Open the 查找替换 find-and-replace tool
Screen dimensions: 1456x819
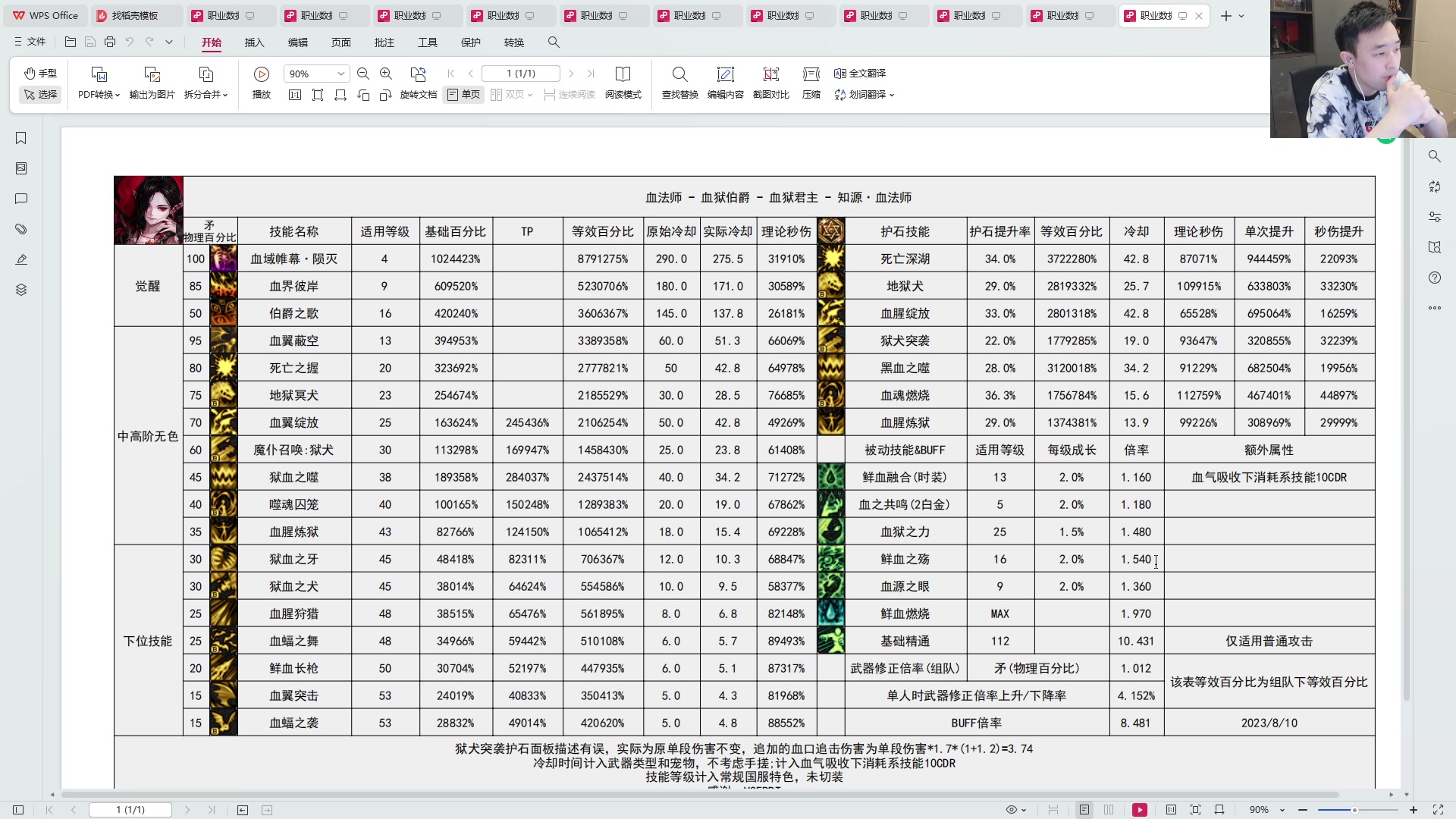click(679, 82)
